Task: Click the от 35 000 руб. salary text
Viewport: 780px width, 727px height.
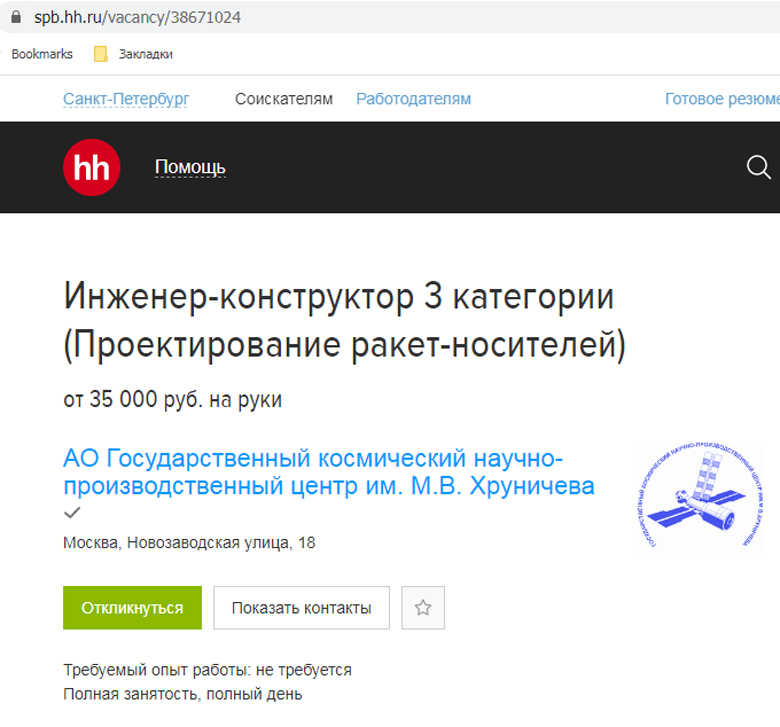Action: (x=173, y=399)
